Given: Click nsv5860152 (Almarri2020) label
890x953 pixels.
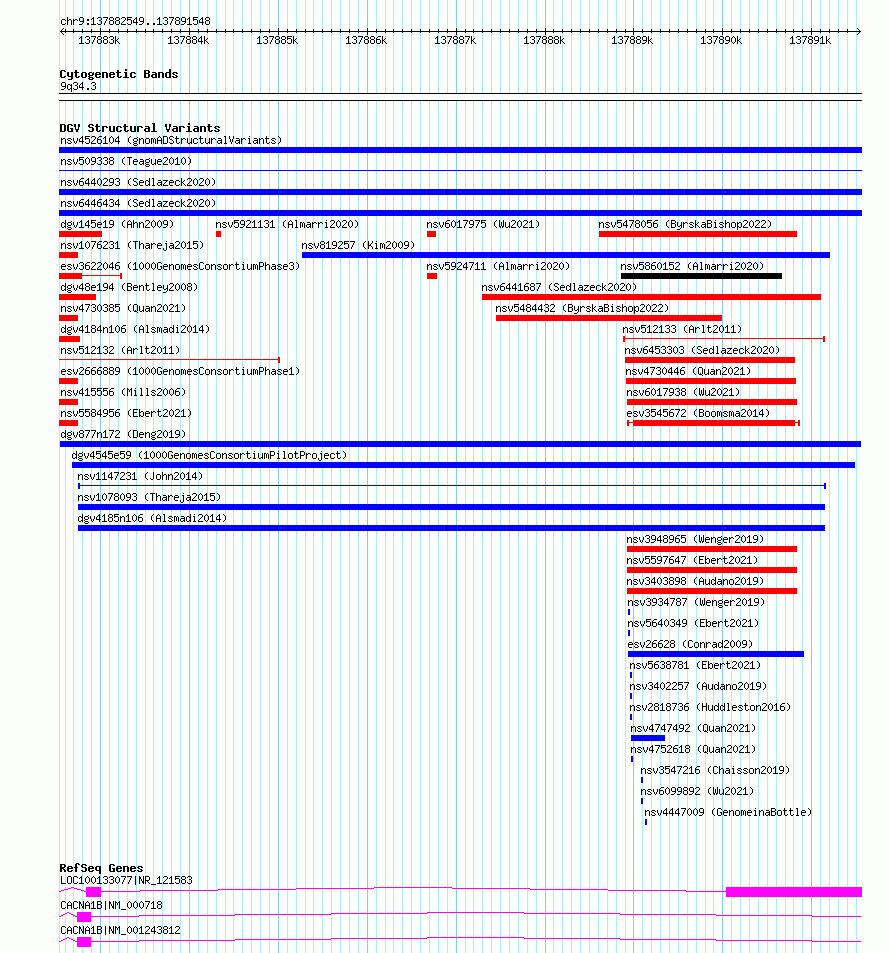Looking at the screenshot, I should coord(692,266).
